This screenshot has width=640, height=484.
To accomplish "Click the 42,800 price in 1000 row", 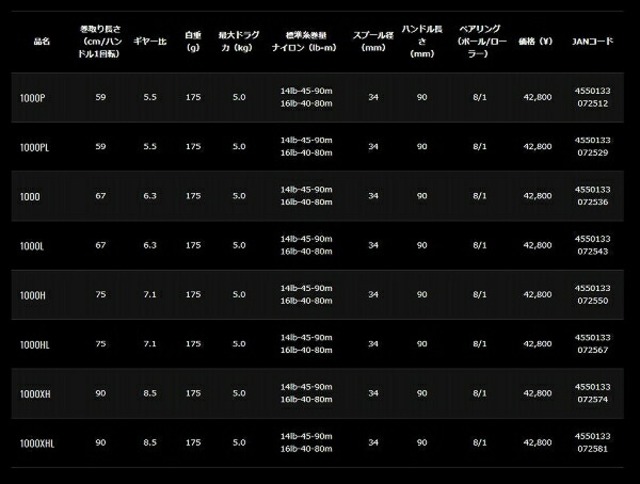I will [538, 196].
